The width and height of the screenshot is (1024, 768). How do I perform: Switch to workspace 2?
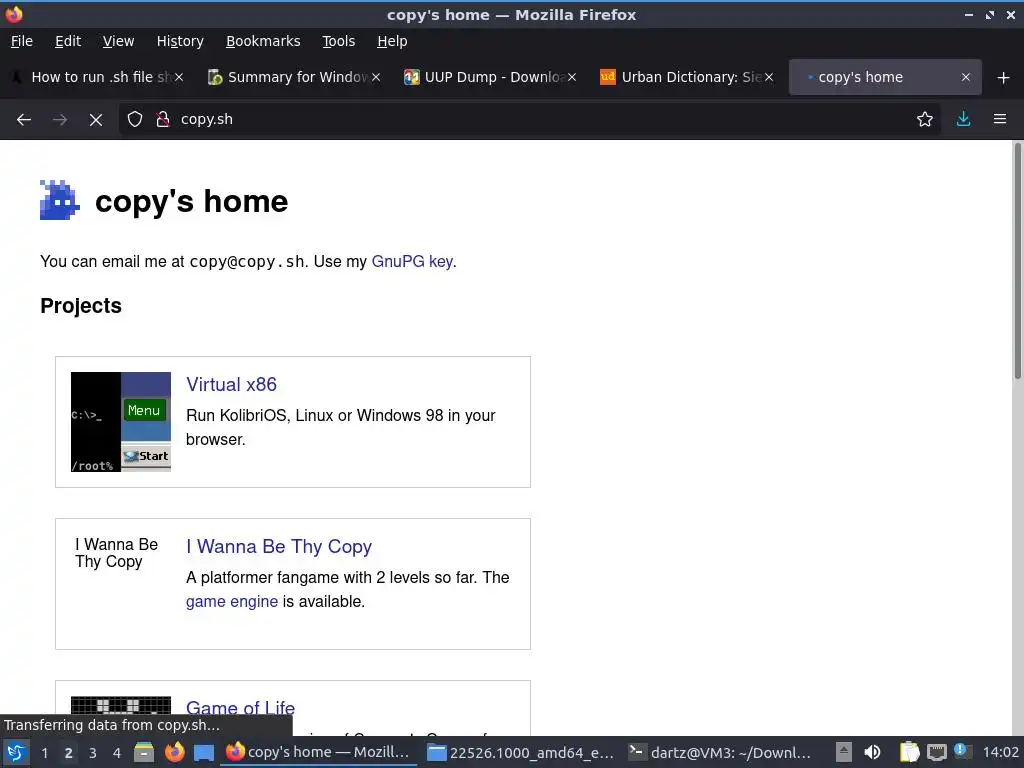(69, 753)
